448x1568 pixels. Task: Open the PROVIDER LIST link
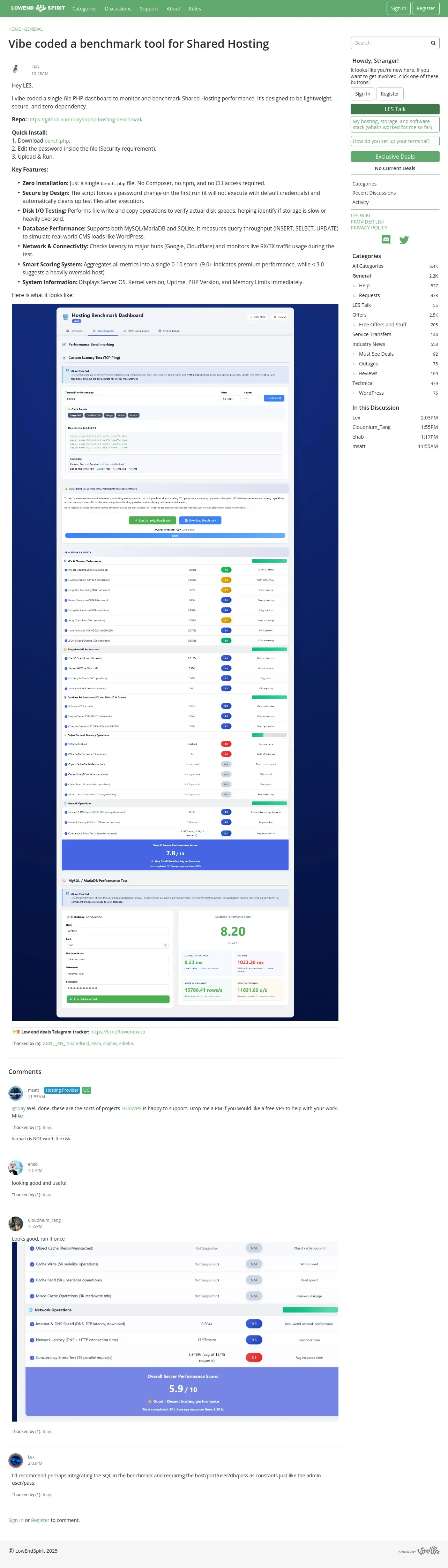pos(368,221)
